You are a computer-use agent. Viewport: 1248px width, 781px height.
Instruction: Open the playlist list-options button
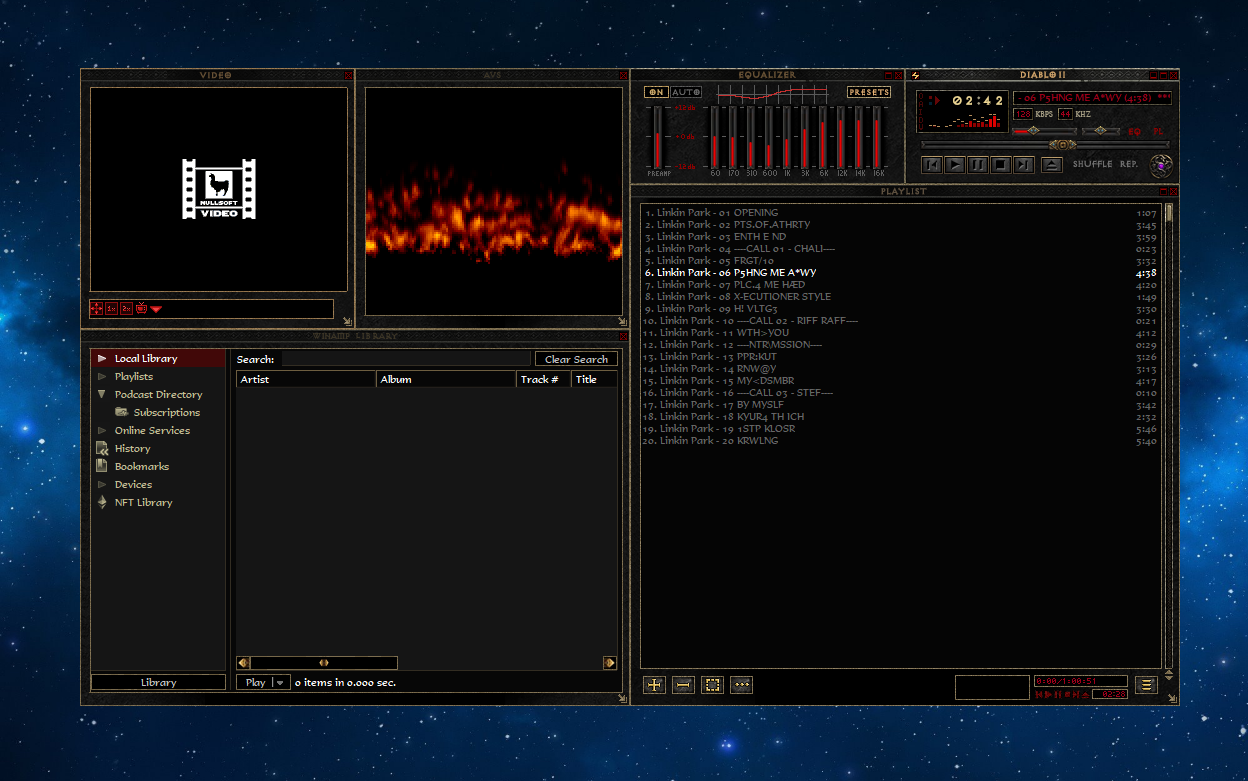(x=1146, y=685)
